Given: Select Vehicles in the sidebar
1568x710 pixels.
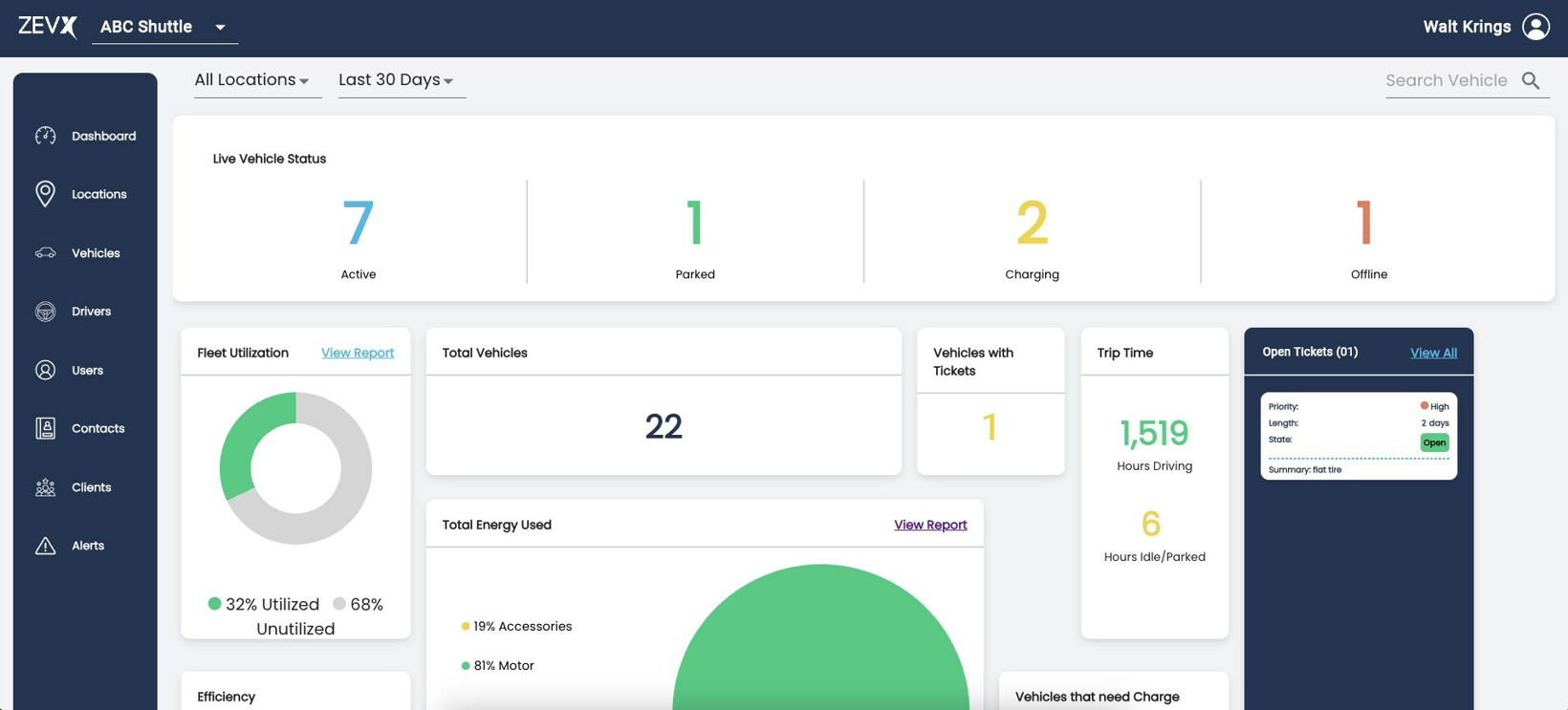Looking at the screenshot, I should [96, 253].
